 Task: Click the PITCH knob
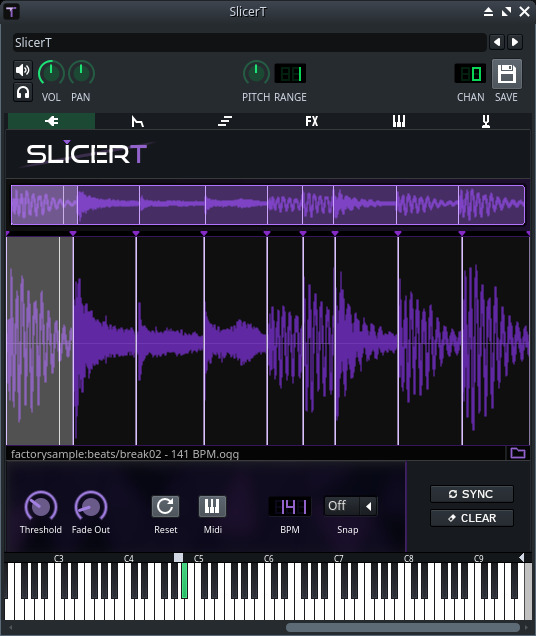click(x=256, y=73)
